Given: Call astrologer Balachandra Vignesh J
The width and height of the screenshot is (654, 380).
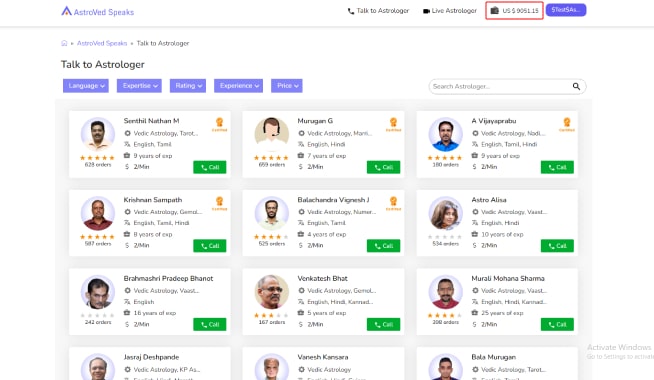Looking at the screenshot, I should tap(383, 246).
